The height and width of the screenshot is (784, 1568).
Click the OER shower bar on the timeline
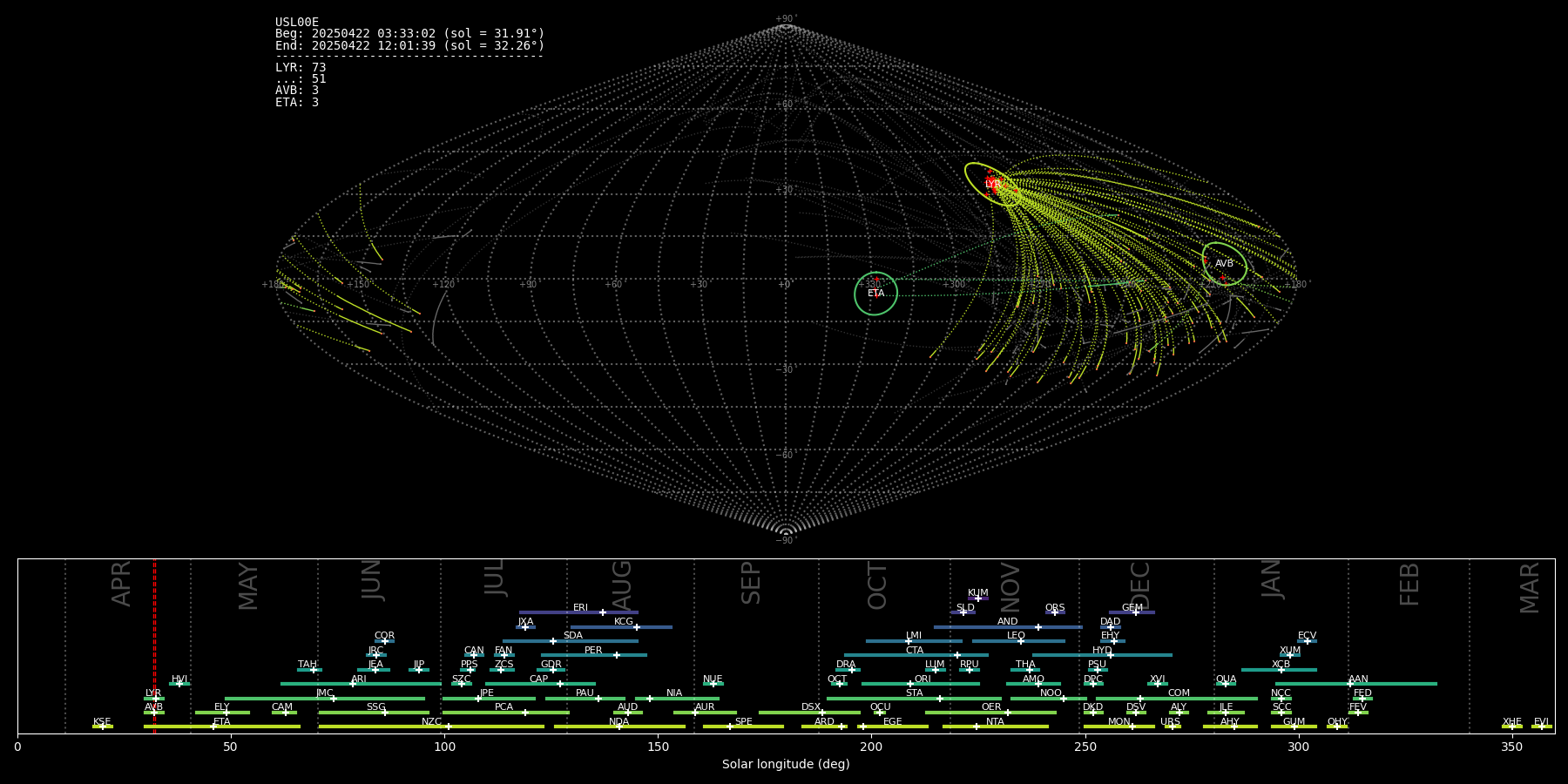990,713
